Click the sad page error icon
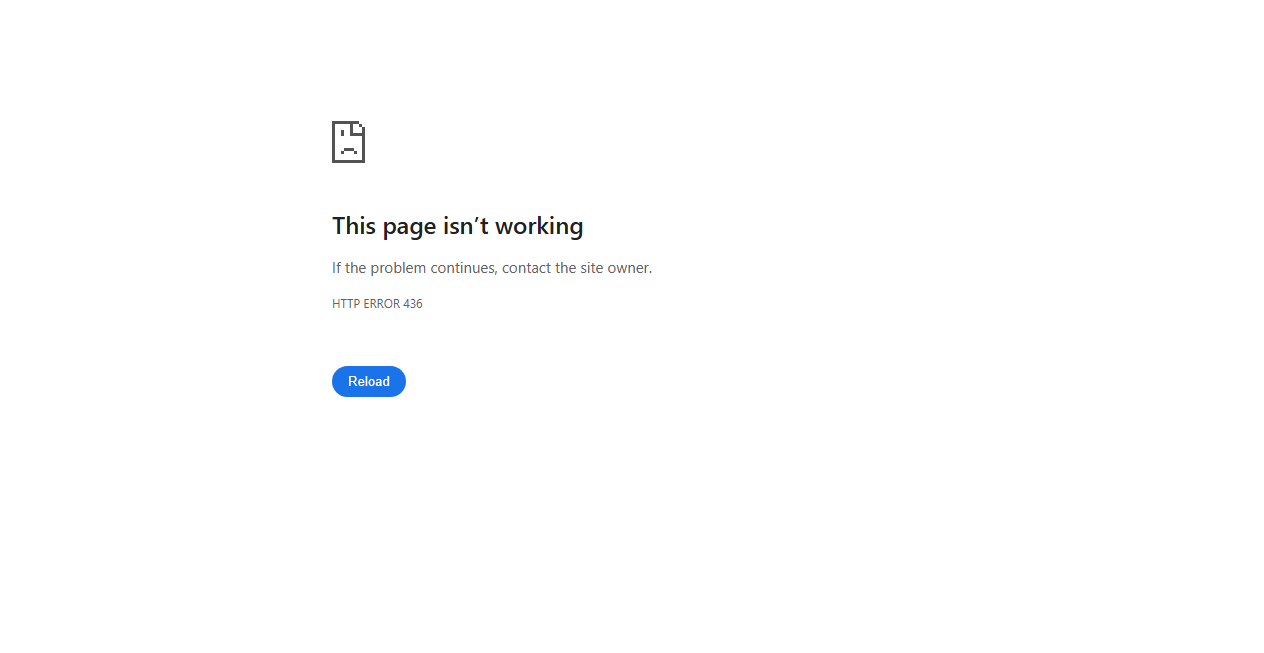 [348, 142]
